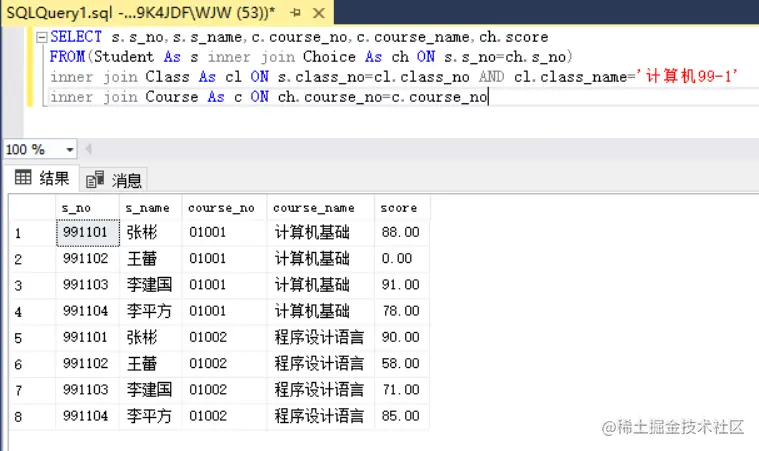The width and height of the screenshot is (759, 451).
Task: Select row header 8 in results
Action: click(x=33, y=416)
